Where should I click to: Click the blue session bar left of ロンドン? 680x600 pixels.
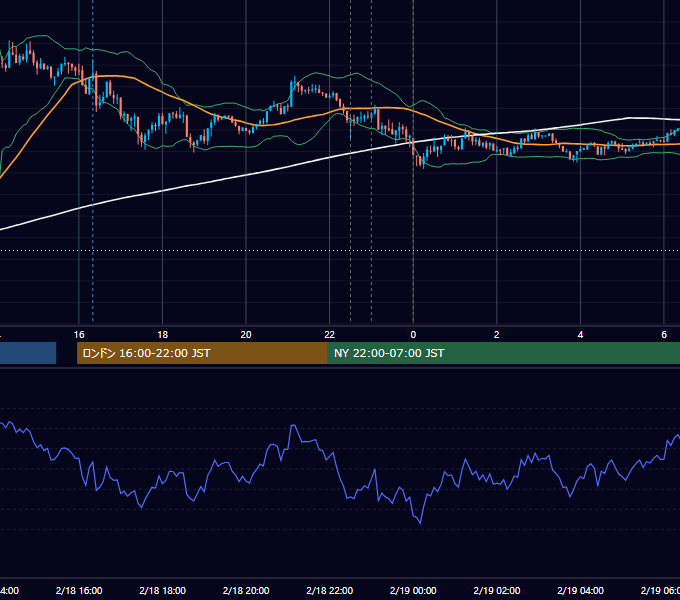28,353
